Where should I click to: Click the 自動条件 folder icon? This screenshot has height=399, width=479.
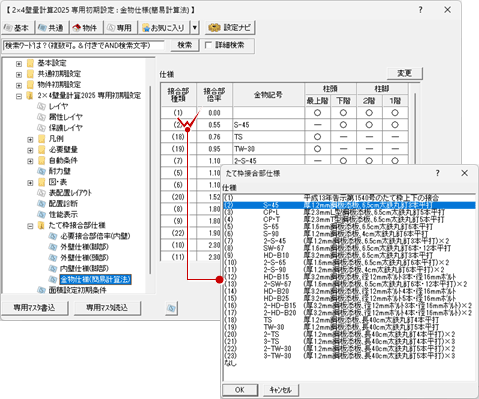pos(42,161)
